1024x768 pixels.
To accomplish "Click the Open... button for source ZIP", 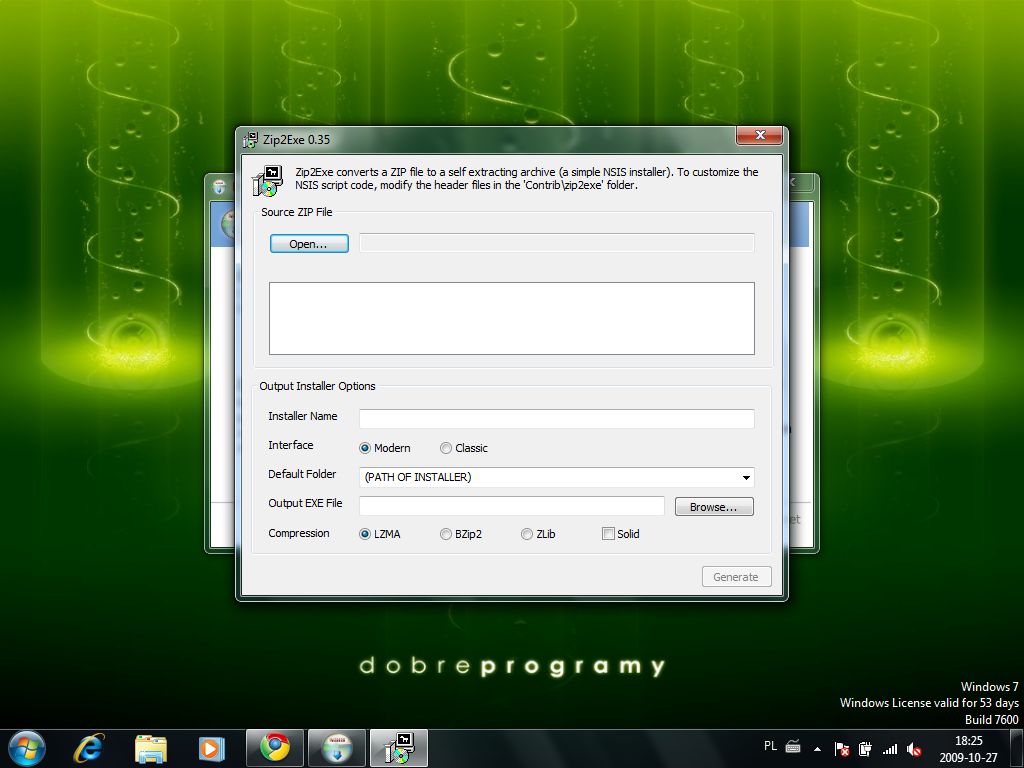I will pos(309,244).
